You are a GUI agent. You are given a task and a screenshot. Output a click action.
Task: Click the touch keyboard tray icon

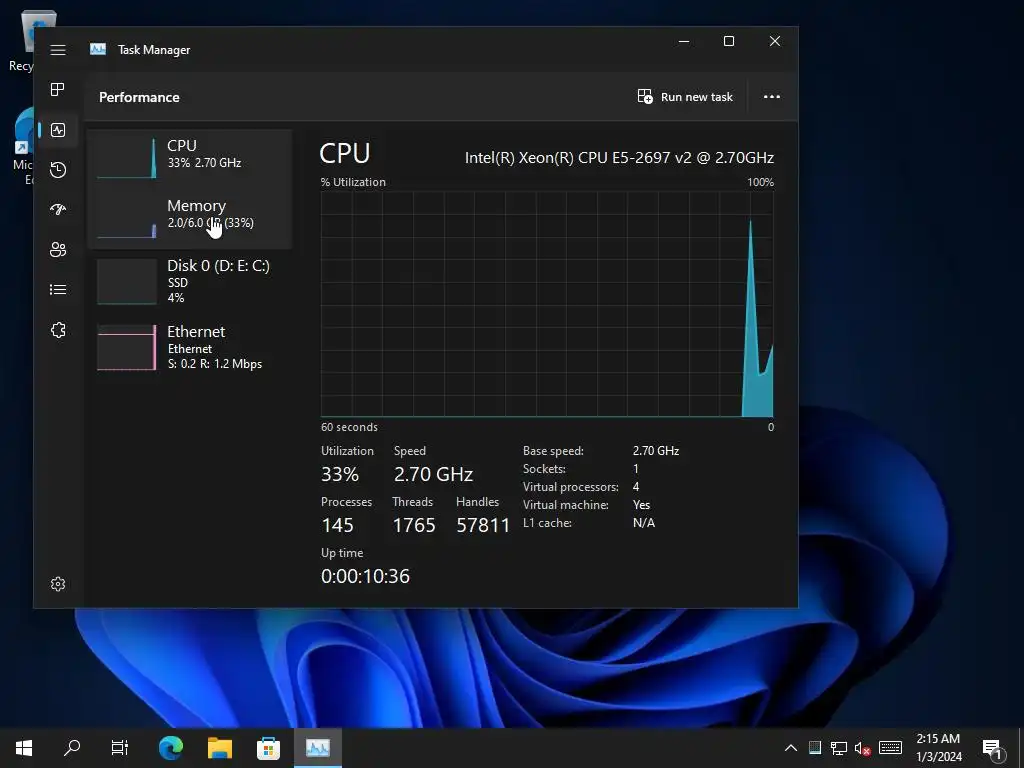coord(890,748)
